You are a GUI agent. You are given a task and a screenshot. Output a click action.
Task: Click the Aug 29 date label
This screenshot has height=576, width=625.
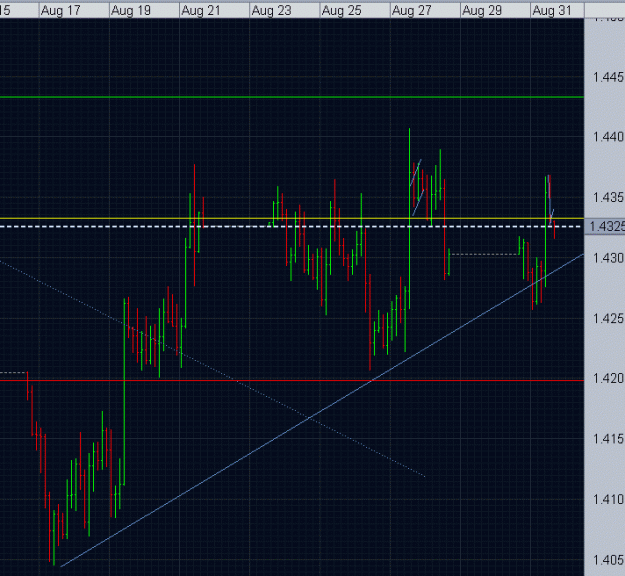pyautogui.click(x=482, y=11)
